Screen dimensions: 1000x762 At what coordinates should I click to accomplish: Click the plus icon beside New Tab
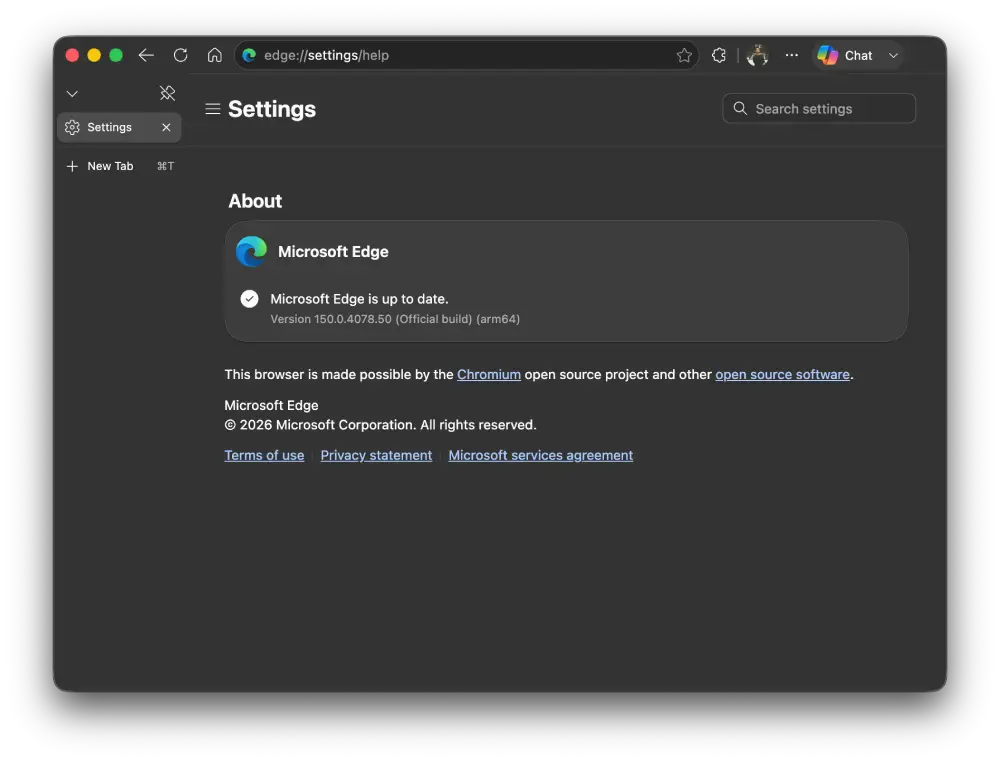pyautogui.click(x=72, y=166)
